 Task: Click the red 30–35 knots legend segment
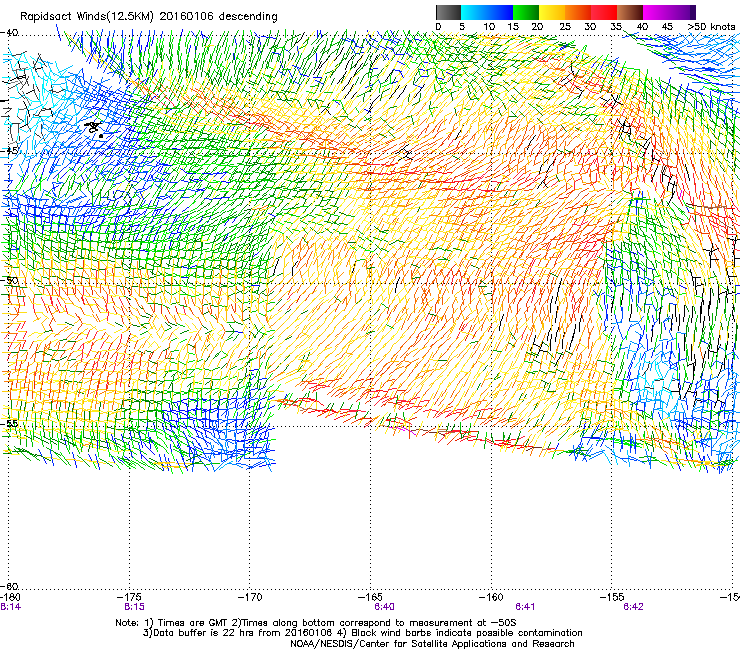604,12
